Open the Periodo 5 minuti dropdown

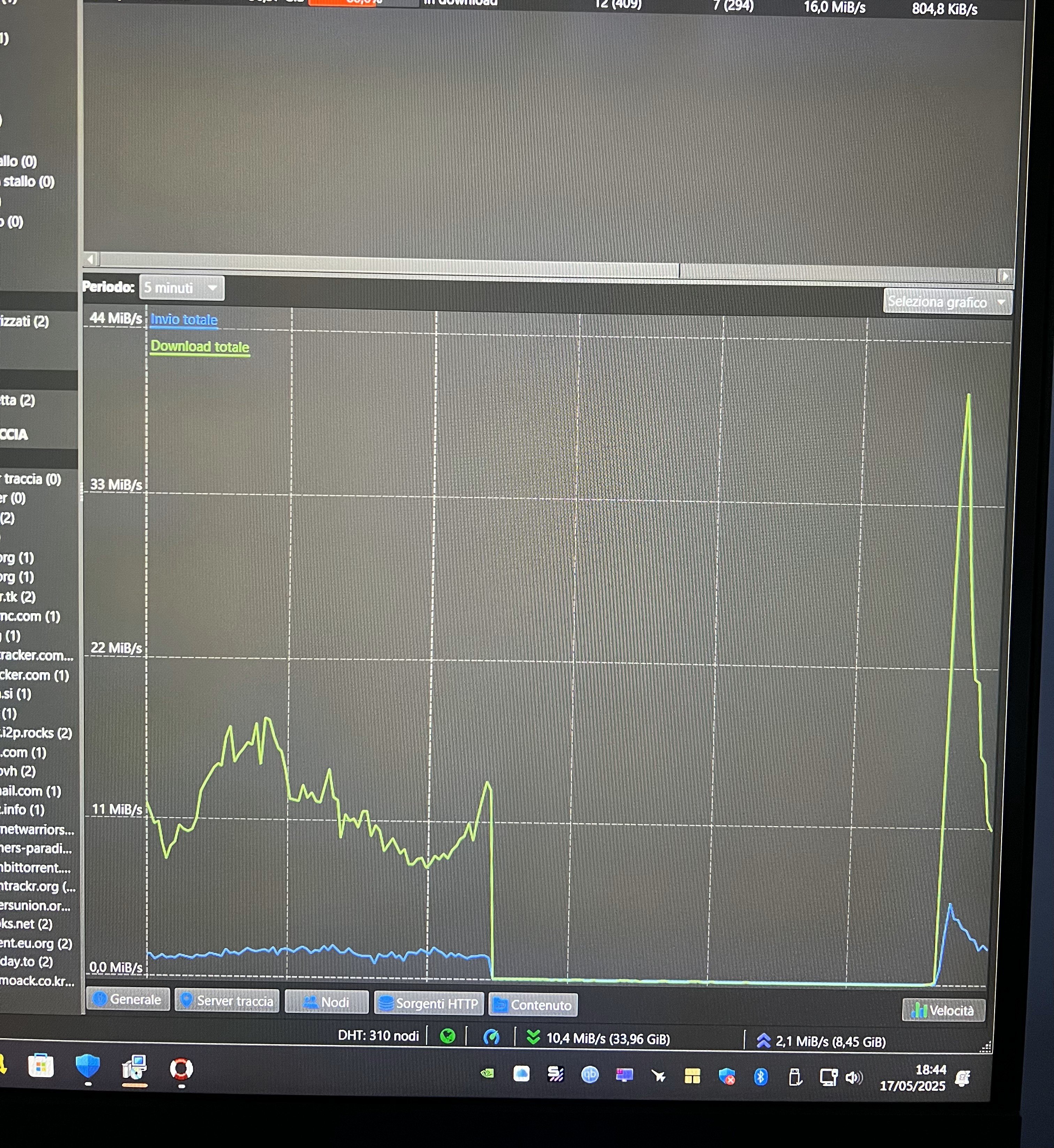tap(181, 288)
